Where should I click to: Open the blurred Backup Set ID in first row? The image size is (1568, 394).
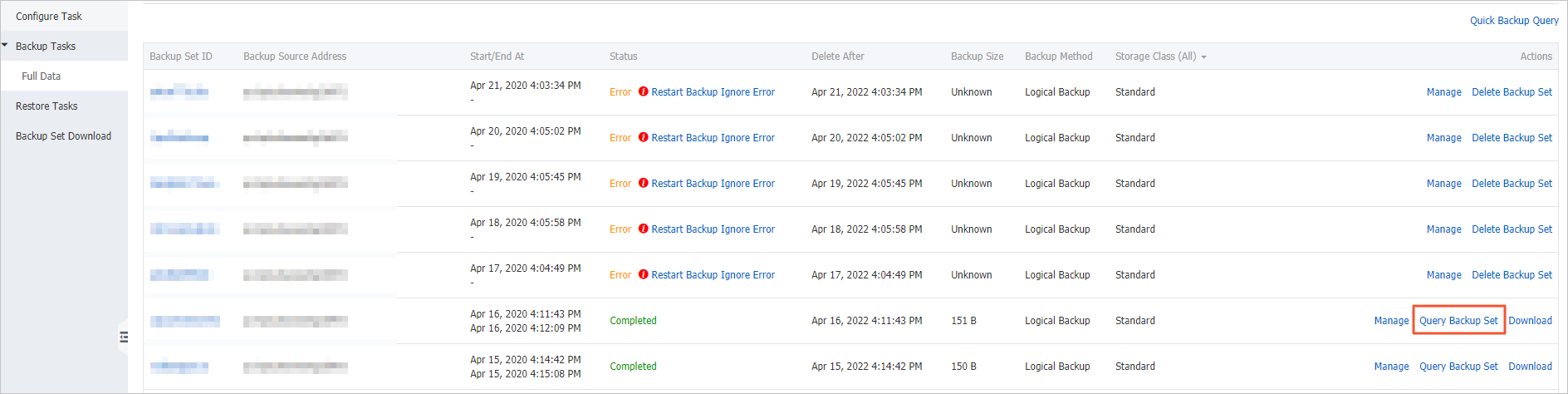(179, 92)
